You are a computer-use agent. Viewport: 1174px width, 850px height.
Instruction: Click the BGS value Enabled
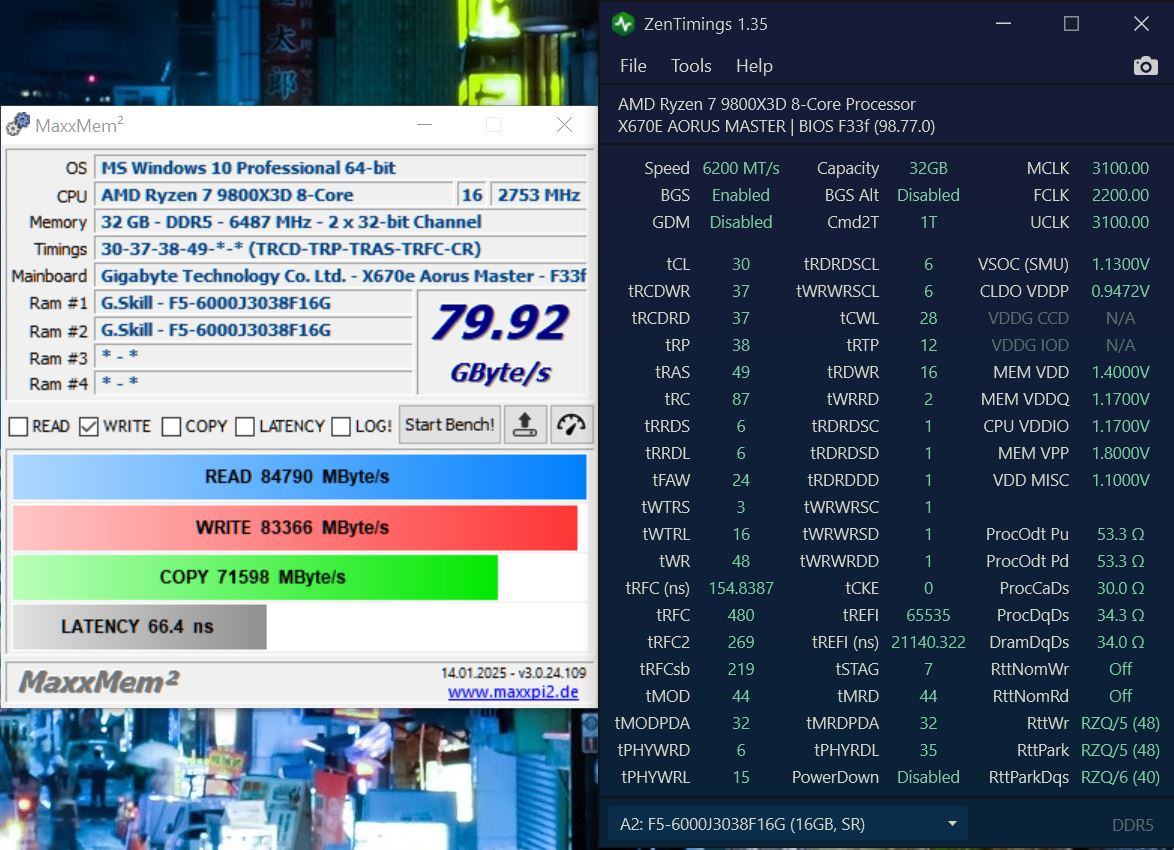[x=740, y=195]
